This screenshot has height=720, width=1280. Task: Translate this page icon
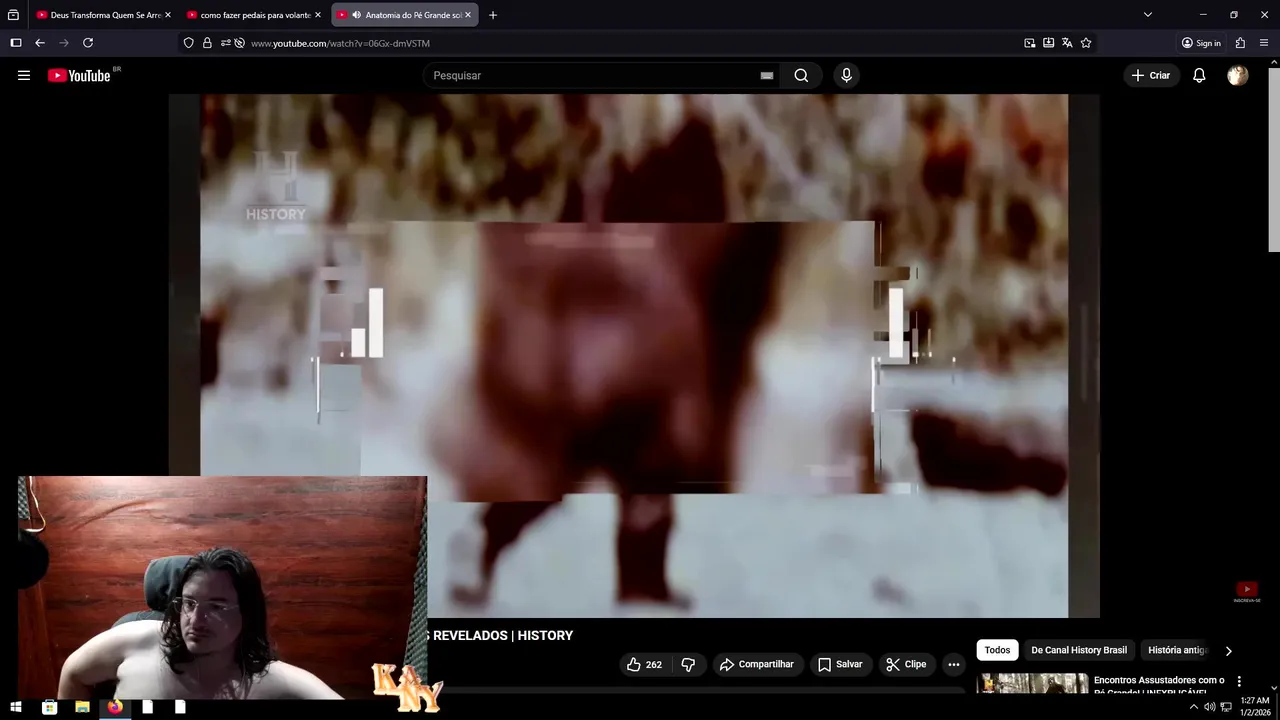(1067, 43)
